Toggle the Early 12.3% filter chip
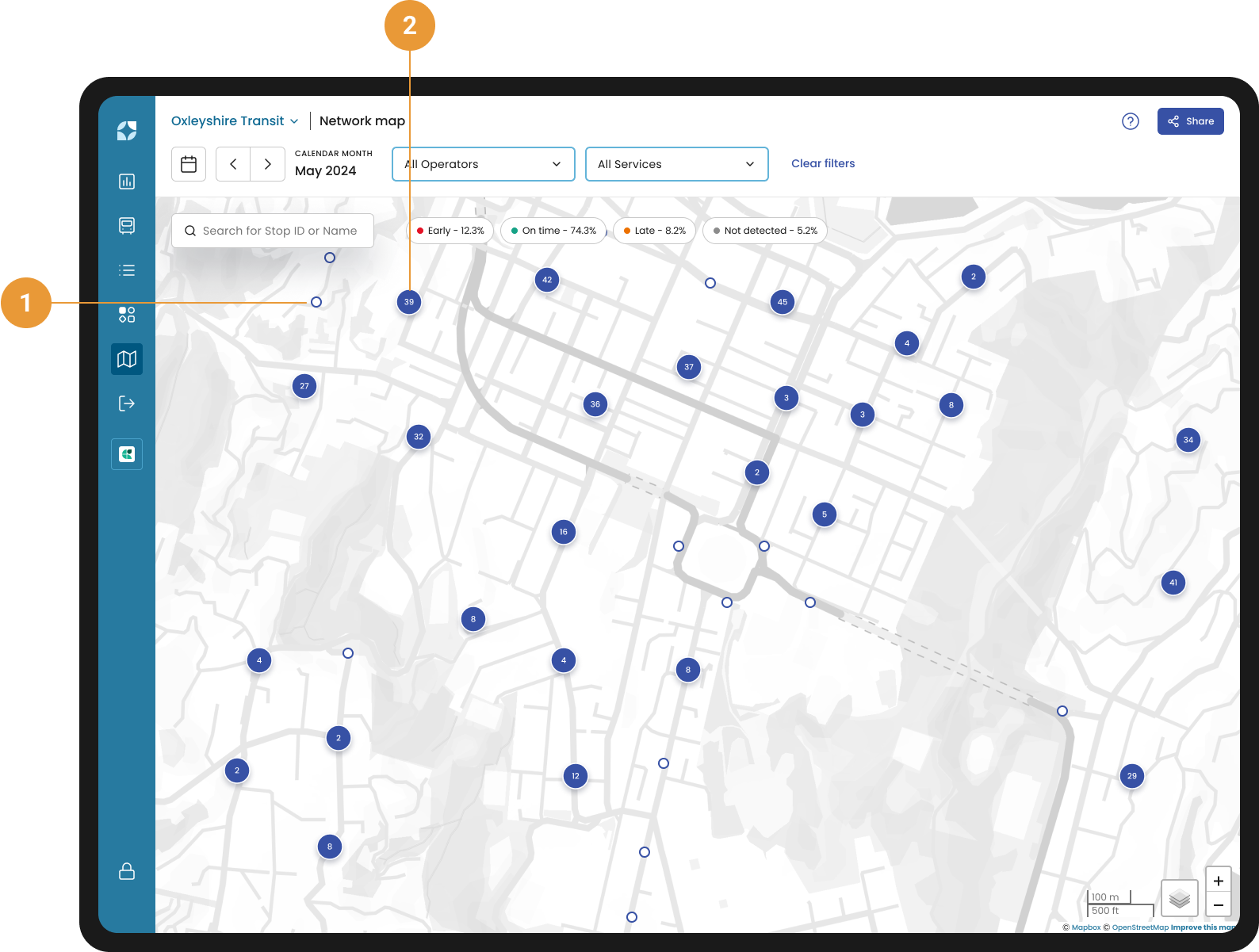This screenshot has width=1259, height=952. [x=450, y=231]
